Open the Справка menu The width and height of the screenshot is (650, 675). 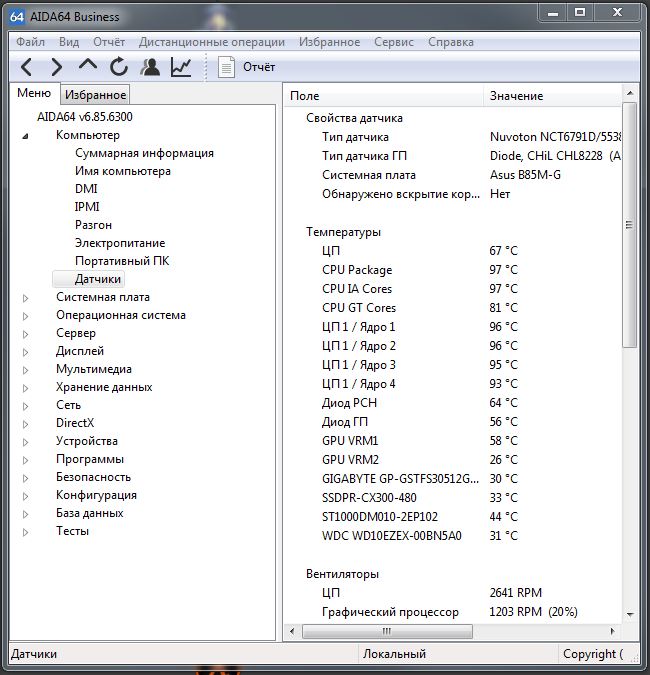point(451,42)
